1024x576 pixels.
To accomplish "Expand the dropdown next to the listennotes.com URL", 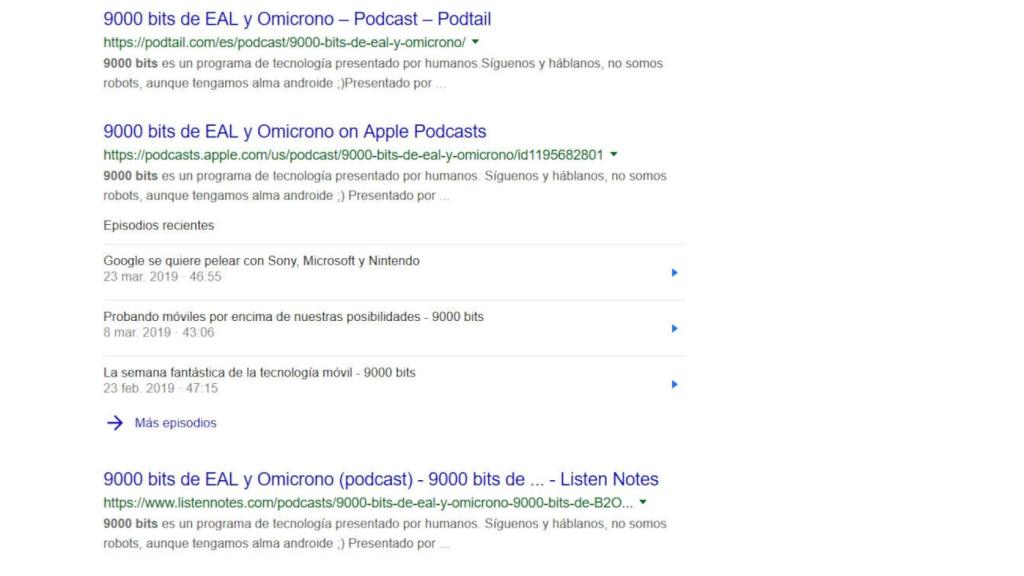I will 641,502.
